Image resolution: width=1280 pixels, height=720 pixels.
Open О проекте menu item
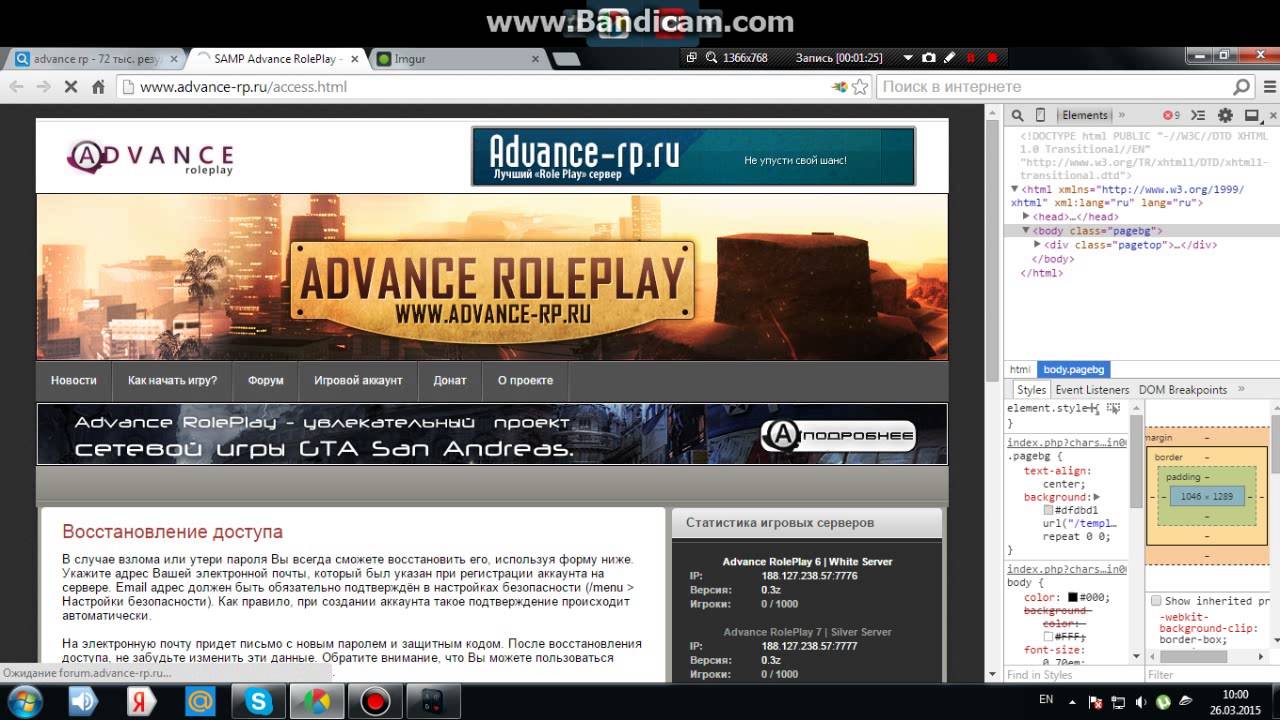[525, 381]
